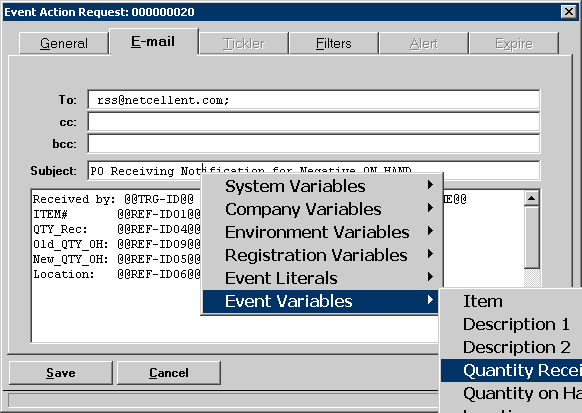582x413 pixels.
Task: Click the 'QTY_Rec:' line in message body
Action: [x=117, y=229]
